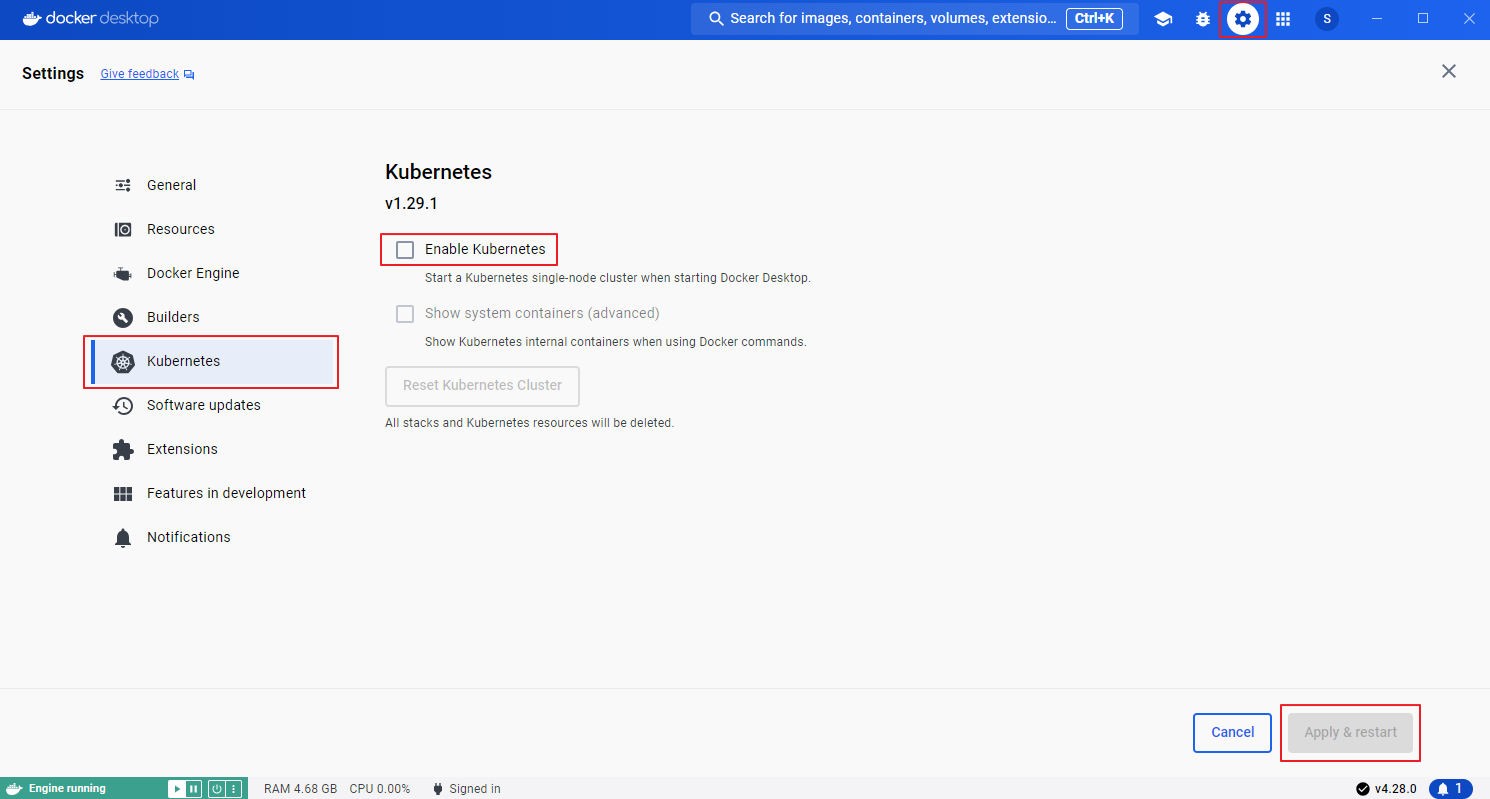Open General settings section
Viewport: 1490px width, 799px height.
(212, 185)
